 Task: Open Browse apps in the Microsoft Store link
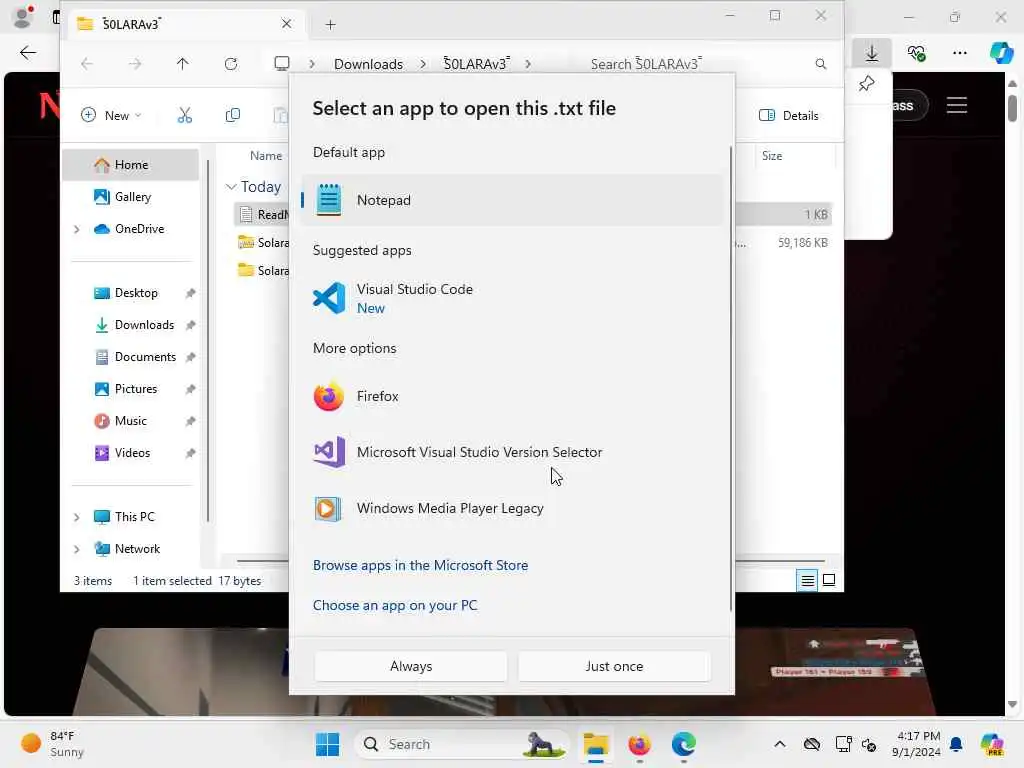[421, 566]
